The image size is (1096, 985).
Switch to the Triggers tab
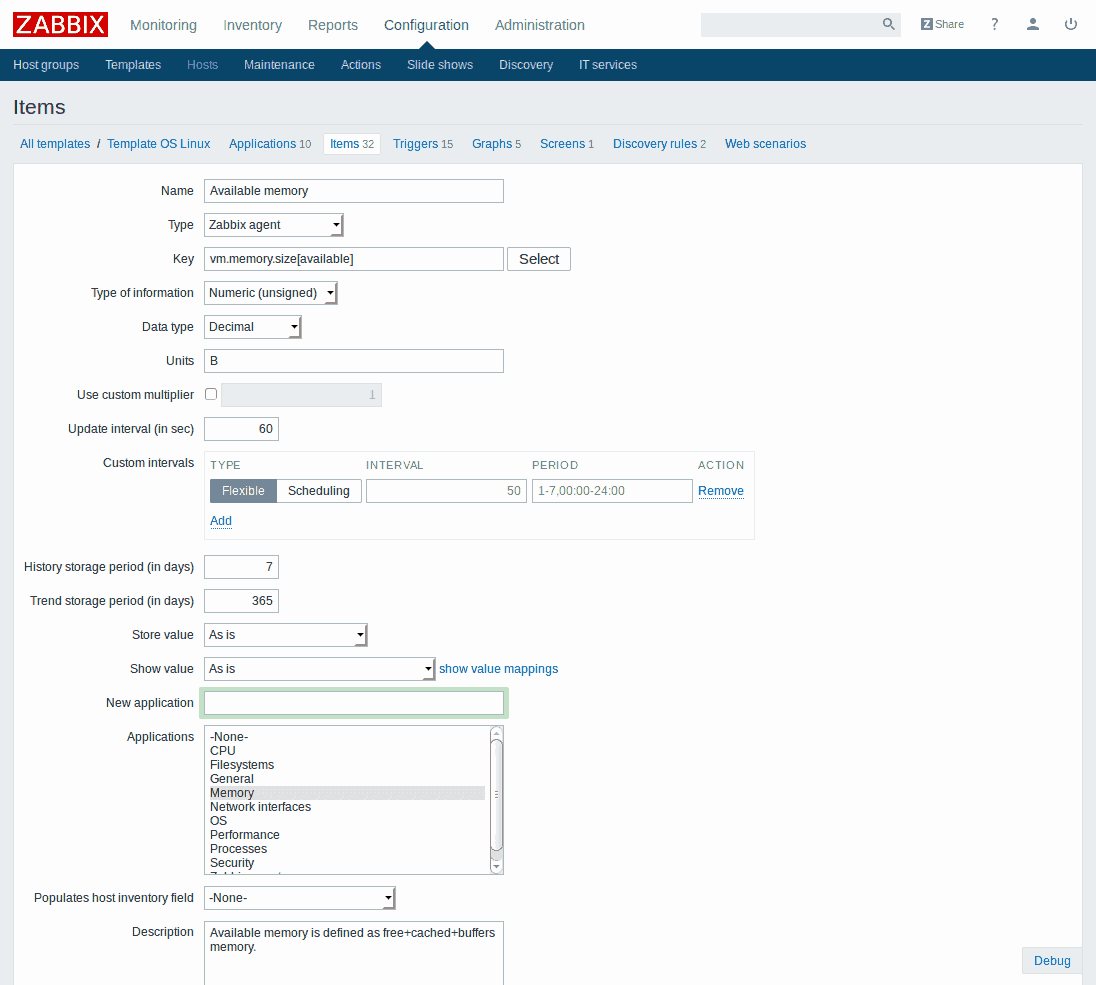coord(422,144)
